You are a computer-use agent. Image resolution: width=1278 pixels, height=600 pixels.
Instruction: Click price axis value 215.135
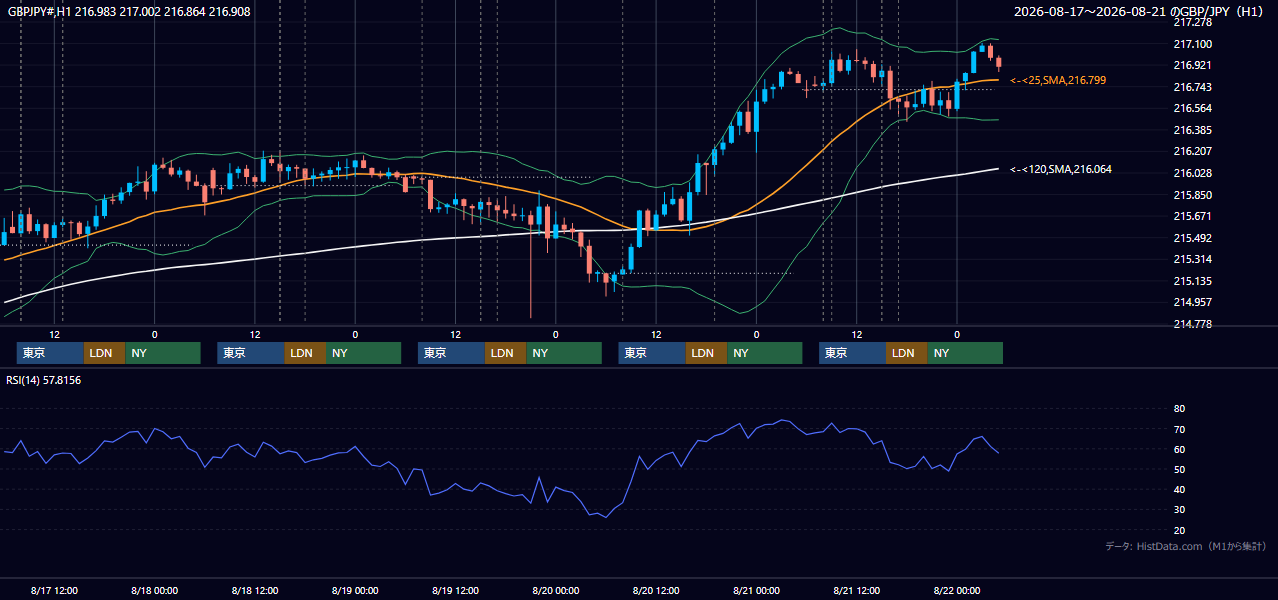coord(1192,281)
